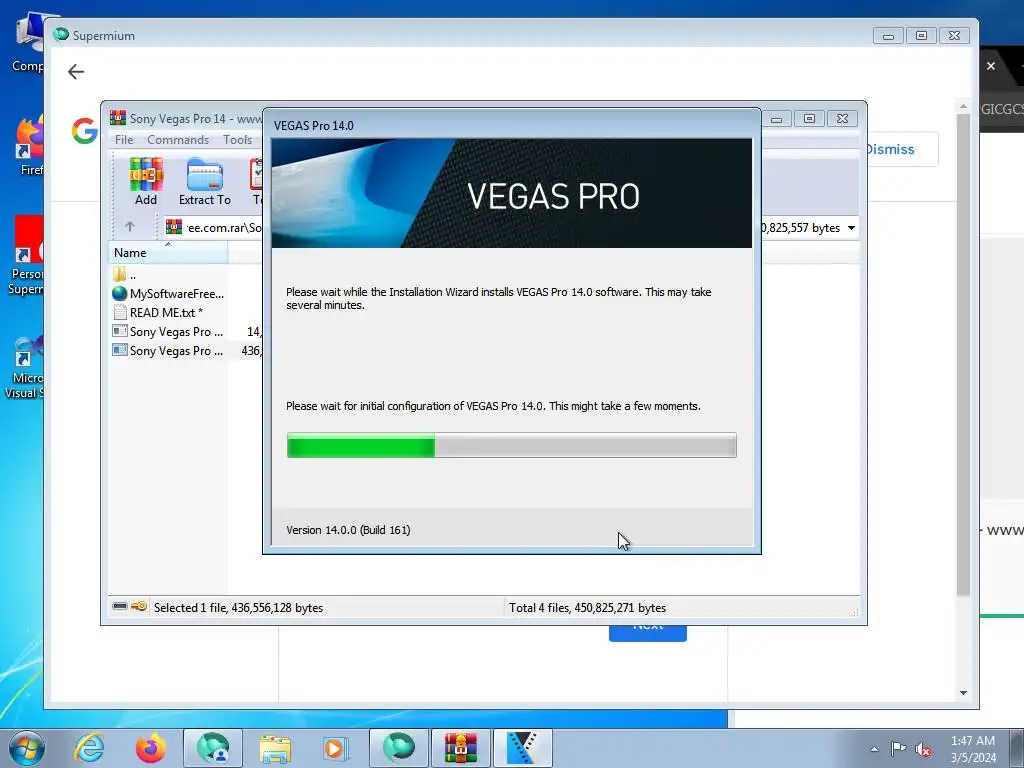Screen dimensions: 1024x768
Task: Open the File menu in WinRAR
Action: 123,140
